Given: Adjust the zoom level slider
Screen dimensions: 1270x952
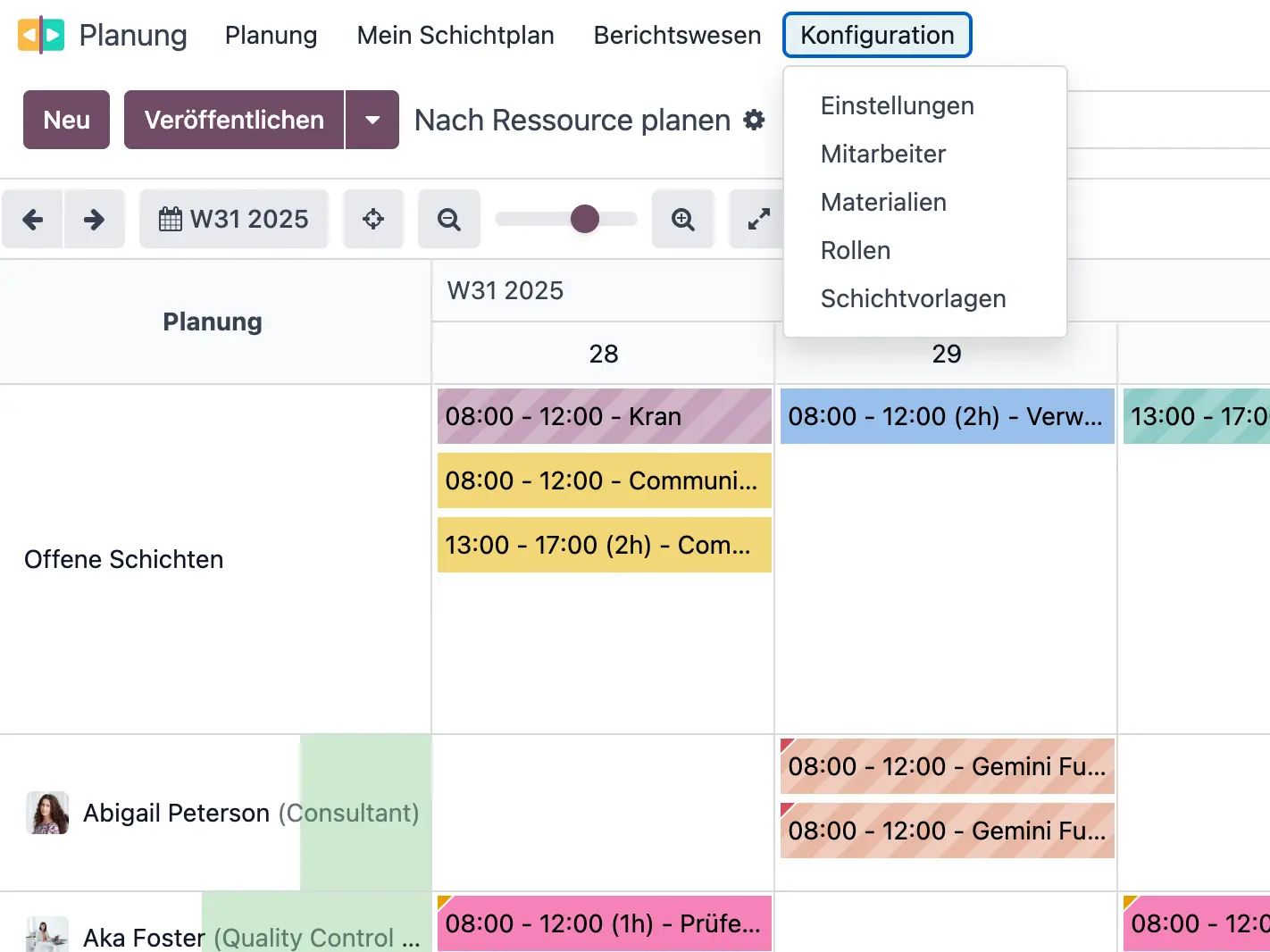Looking at the screenshot, I should pos(585,219).
